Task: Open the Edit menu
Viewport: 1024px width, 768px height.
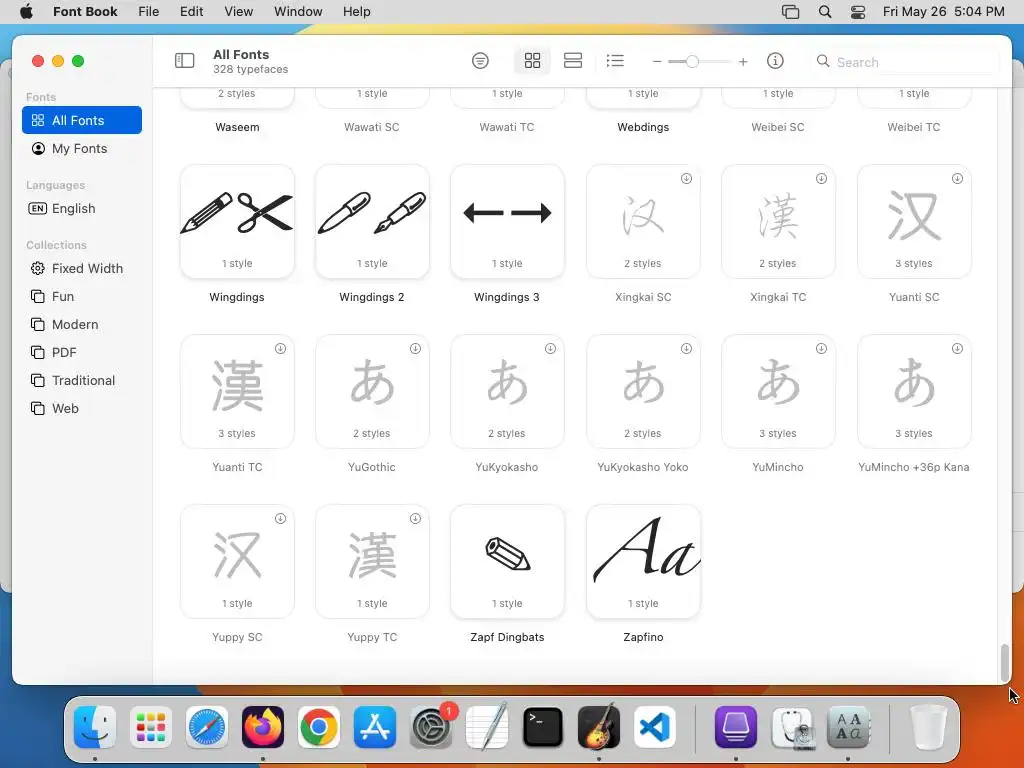Action: (x=191, y=11)
